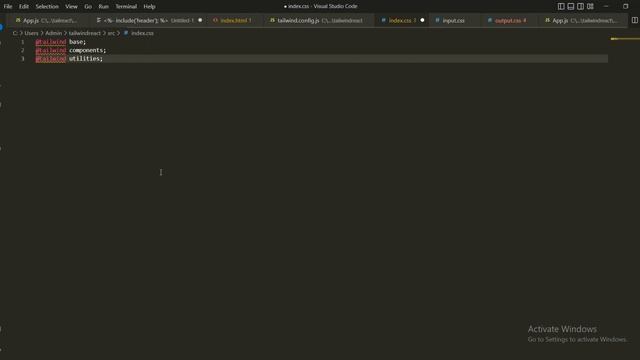Open the Go menu

[88, 7]
